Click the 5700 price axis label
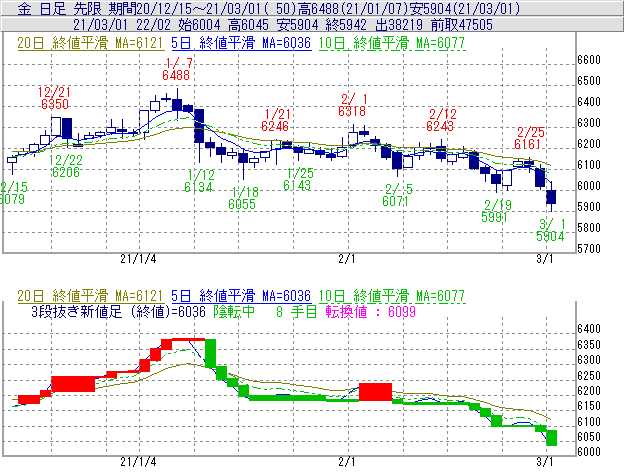The width and height of the screenshot is (624, 473). coord(589,249)
